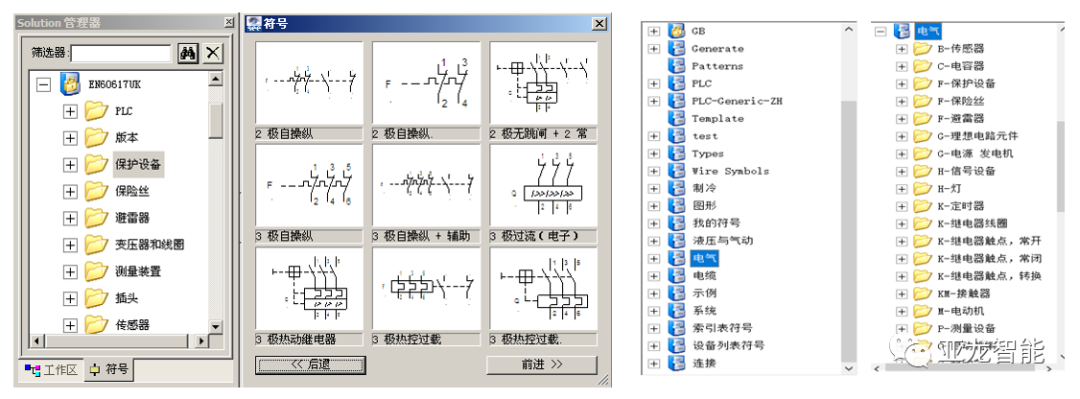Screen dimensions: 1080x399
Task: Clear the filter with the X icon
Action: pyautogui.click(x=213, y=53)
